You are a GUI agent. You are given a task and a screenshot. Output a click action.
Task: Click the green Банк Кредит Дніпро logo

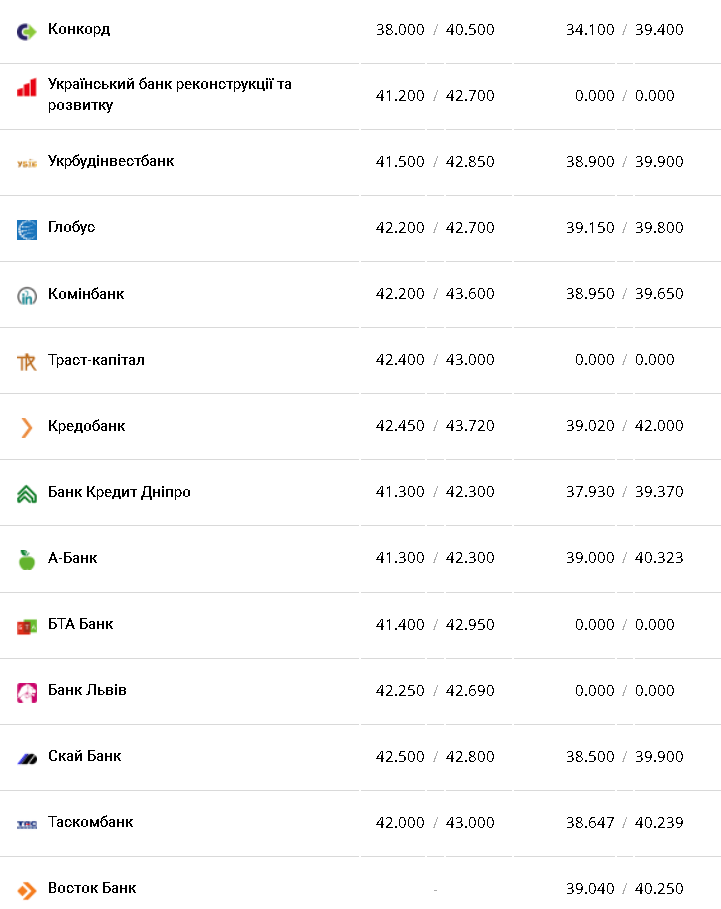[x=27, y=494]
